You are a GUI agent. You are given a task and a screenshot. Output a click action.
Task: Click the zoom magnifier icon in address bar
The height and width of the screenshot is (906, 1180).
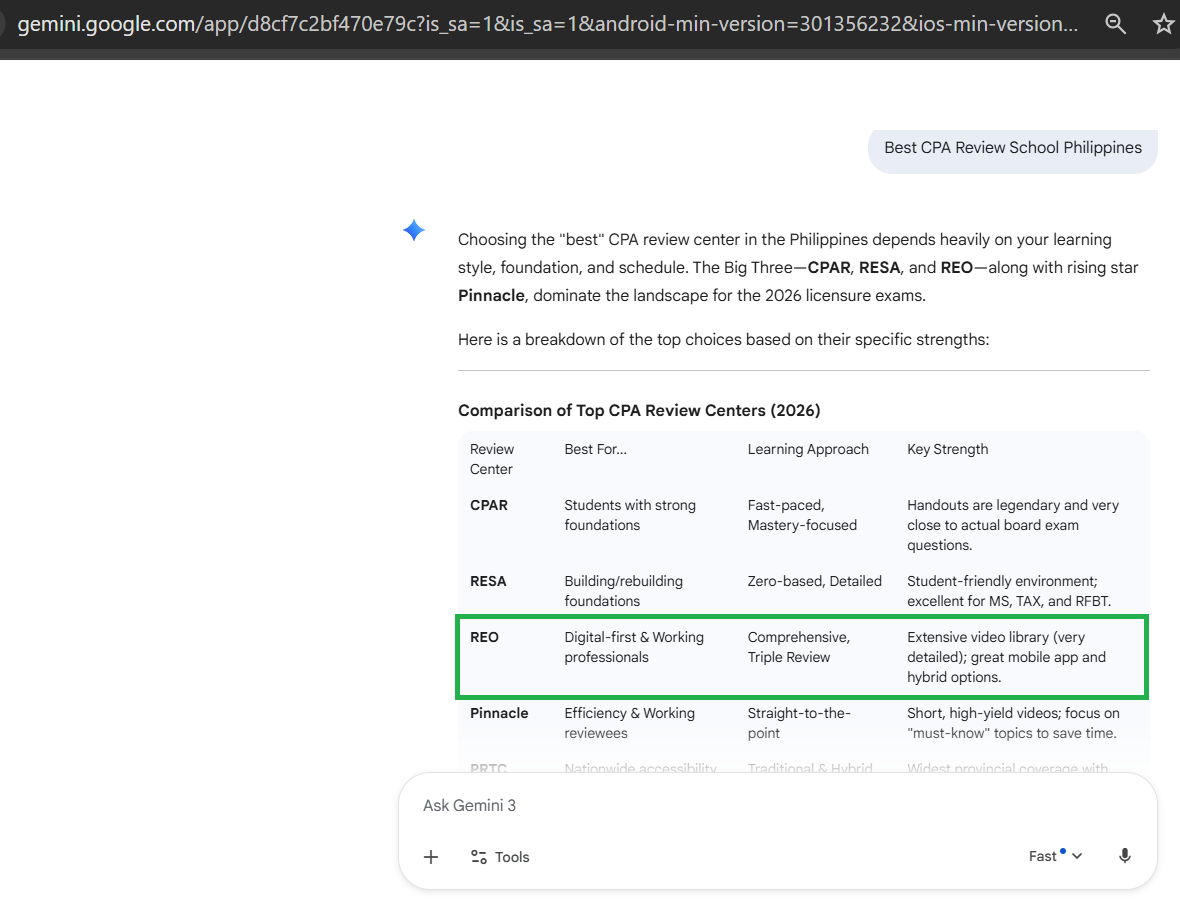tap(1115, 24)
